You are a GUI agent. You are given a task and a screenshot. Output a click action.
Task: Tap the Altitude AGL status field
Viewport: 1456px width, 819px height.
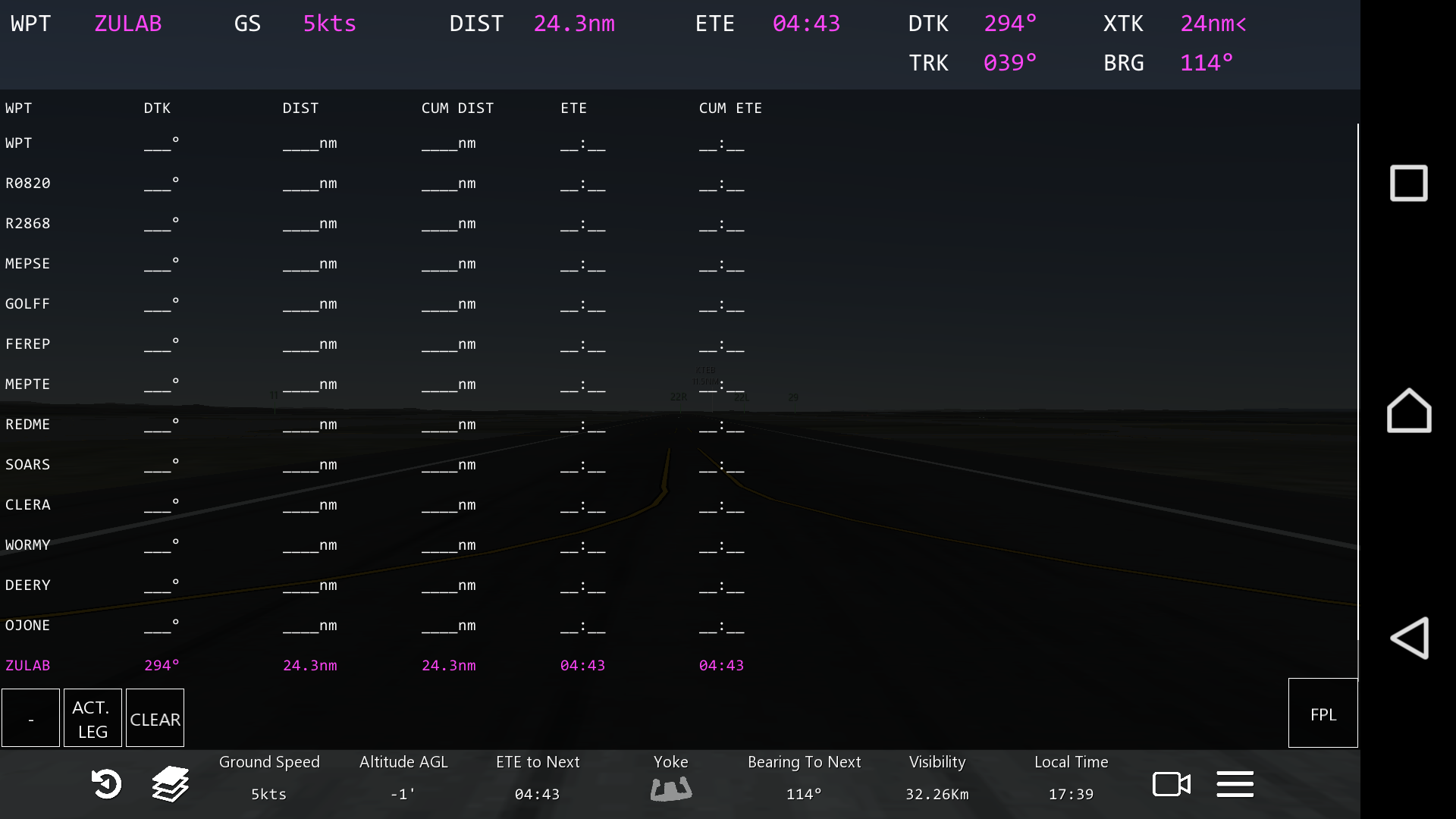(403, 778)
